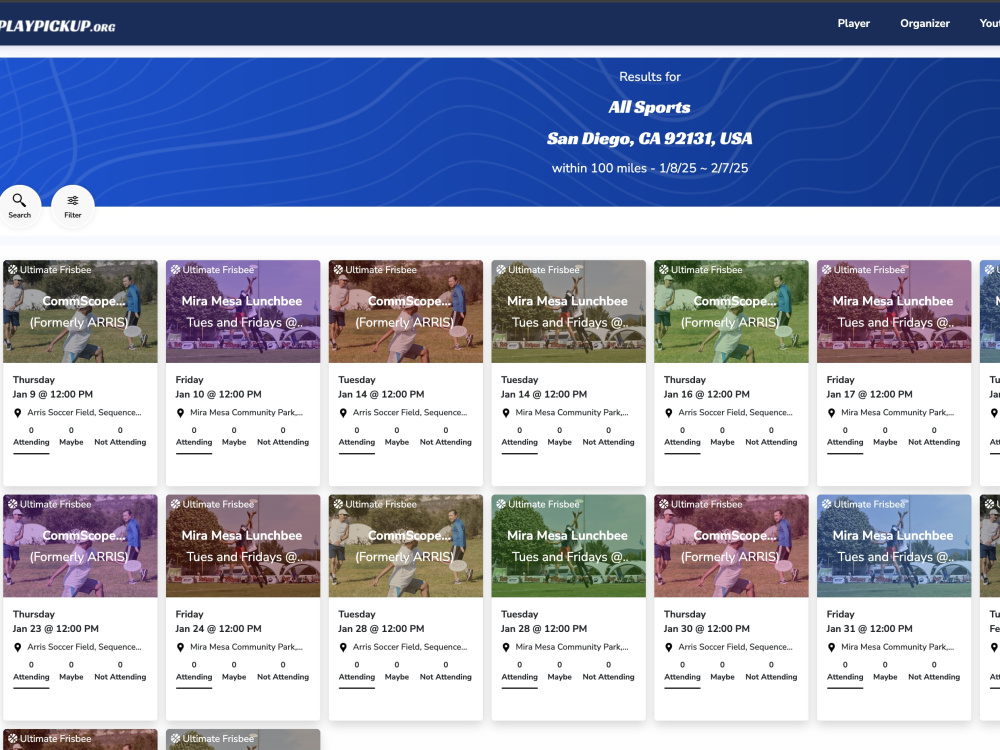Click the frisbee icon on Jan 10 card
Viewport: 1000px width, 750px height.
point(175,270)
